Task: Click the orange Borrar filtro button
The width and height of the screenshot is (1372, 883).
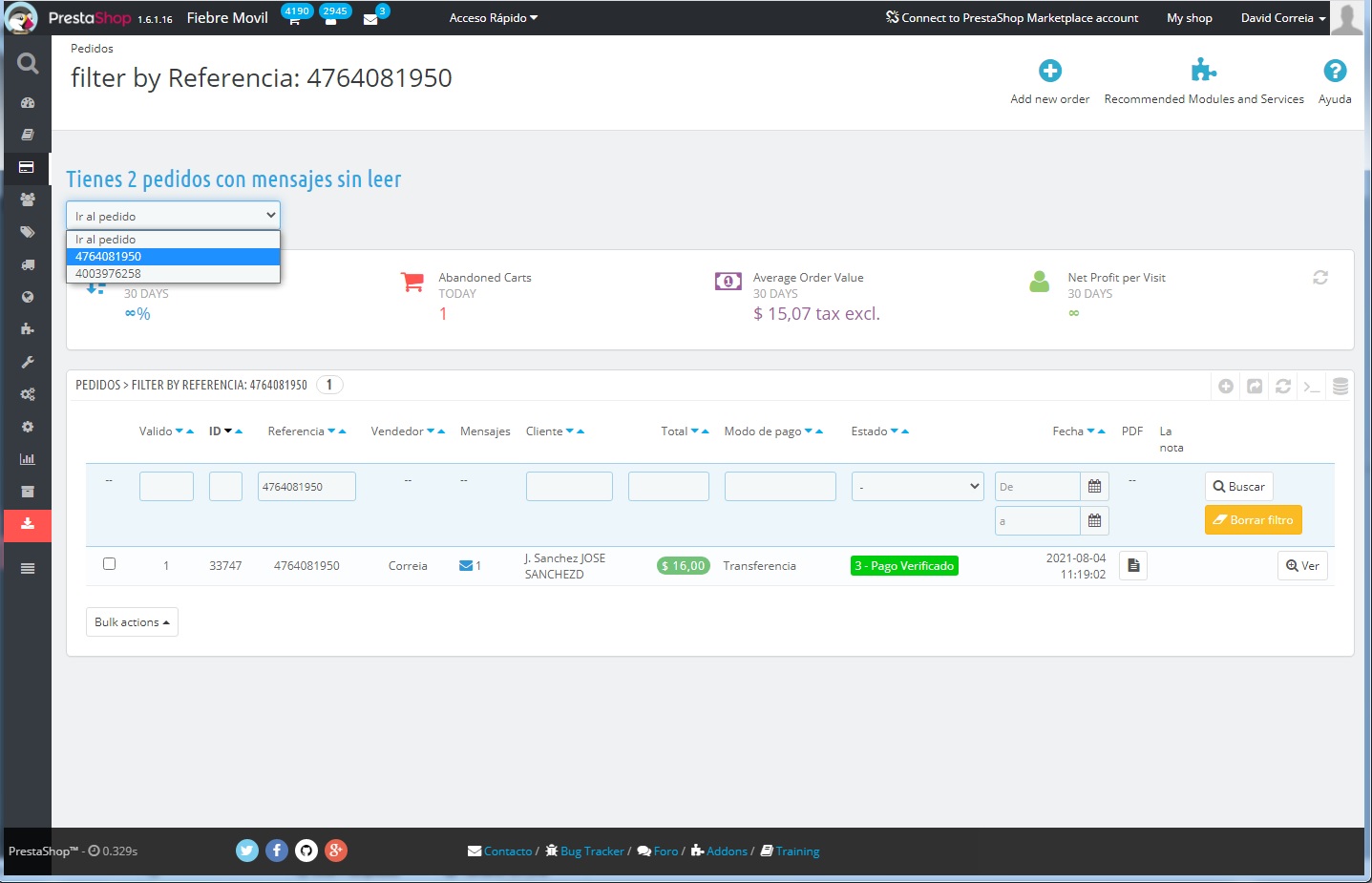Action: click(x=1253, y=520)
